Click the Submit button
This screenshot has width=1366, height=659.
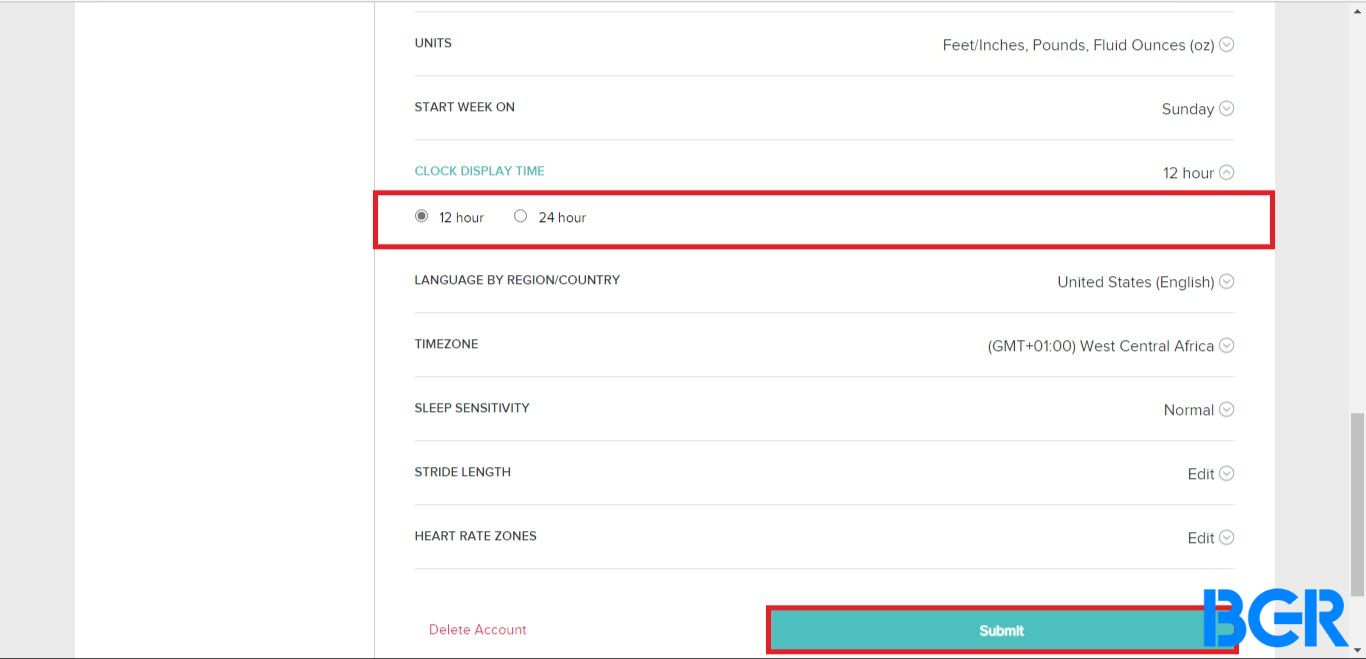coord(1001,630)
